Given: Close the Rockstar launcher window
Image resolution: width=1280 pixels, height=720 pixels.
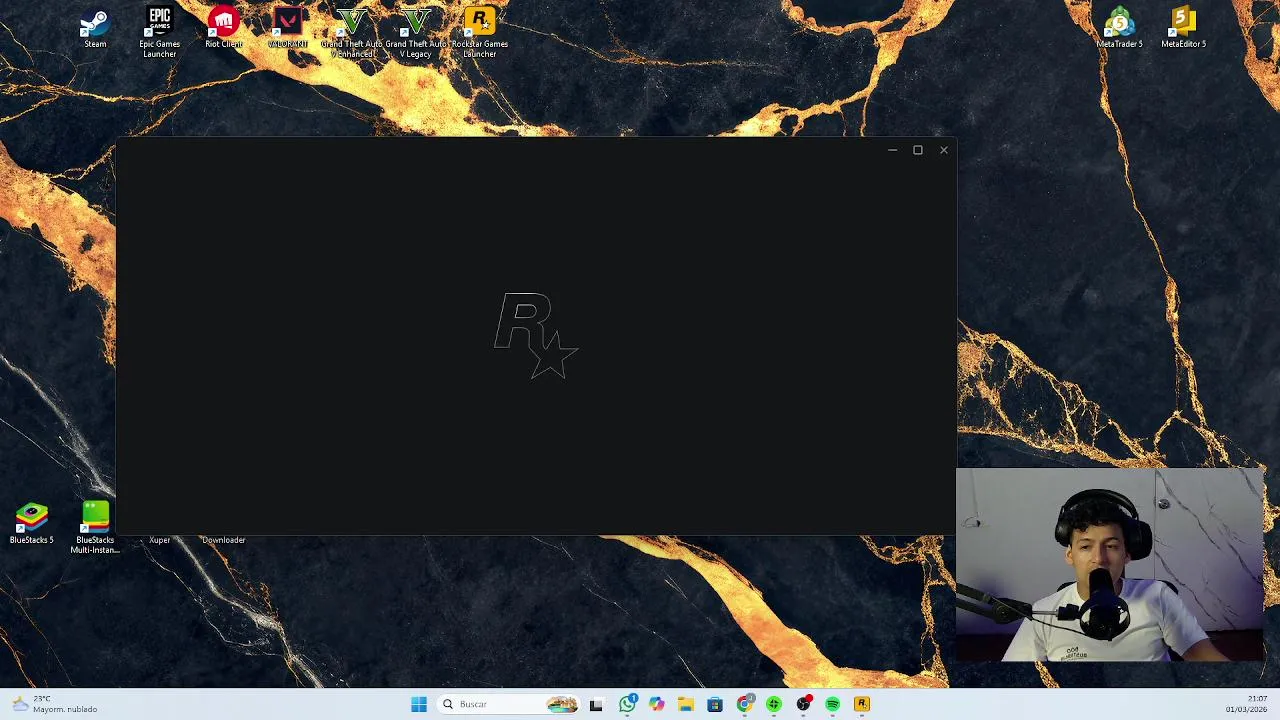Looking at the screenshot, I should pos(943,150).
